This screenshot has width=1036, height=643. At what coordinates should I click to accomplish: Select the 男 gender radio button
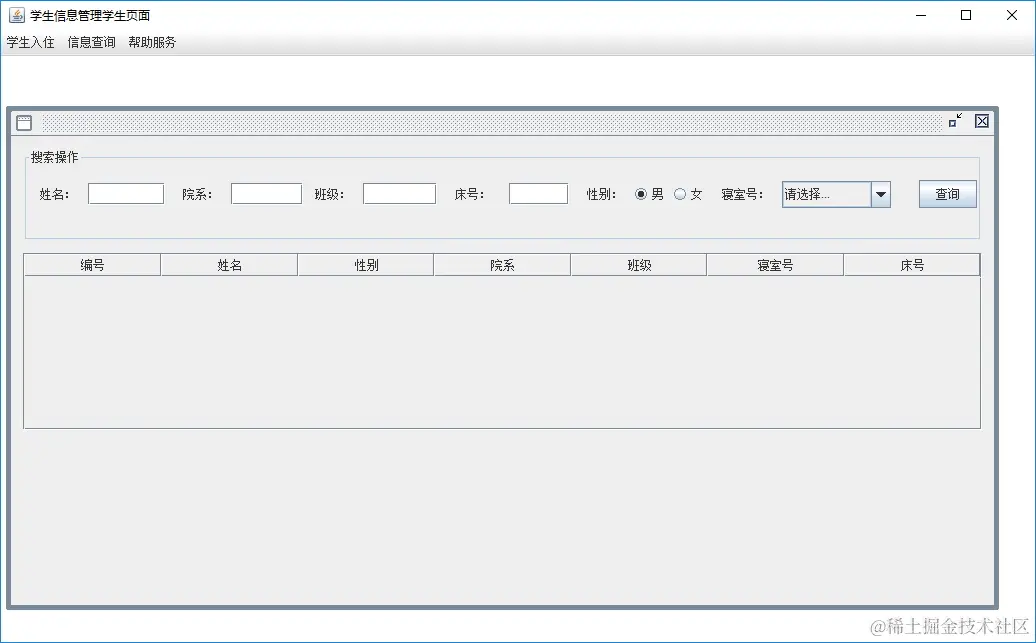click(x=640, y=194)
